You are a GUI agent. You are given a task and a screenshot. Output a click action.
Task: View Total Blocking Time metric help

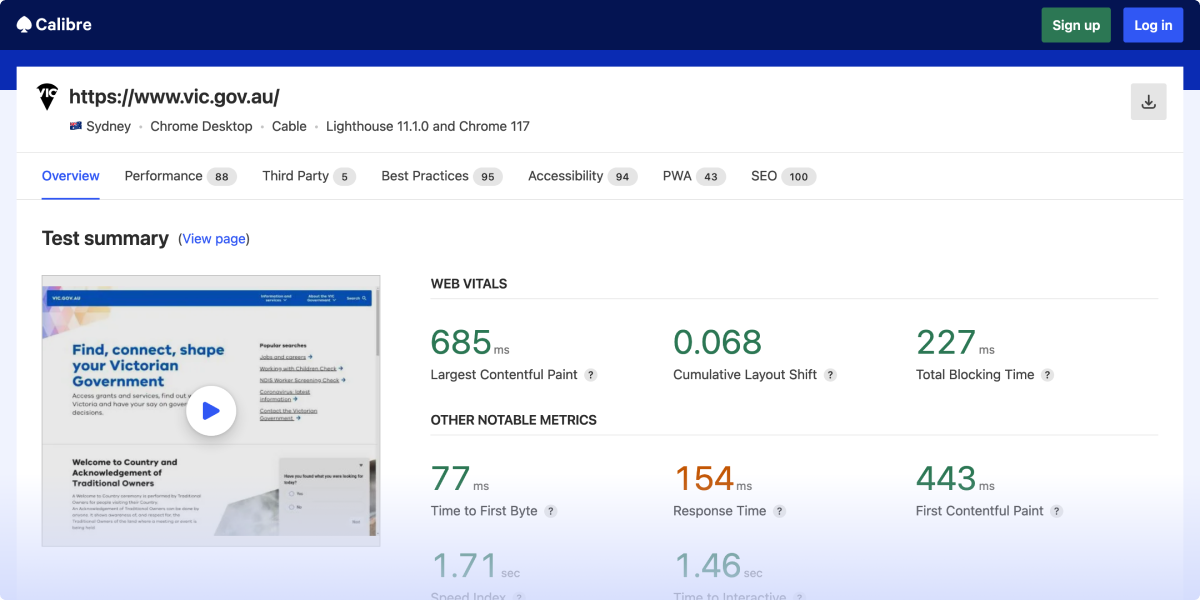coord(1047,375)
